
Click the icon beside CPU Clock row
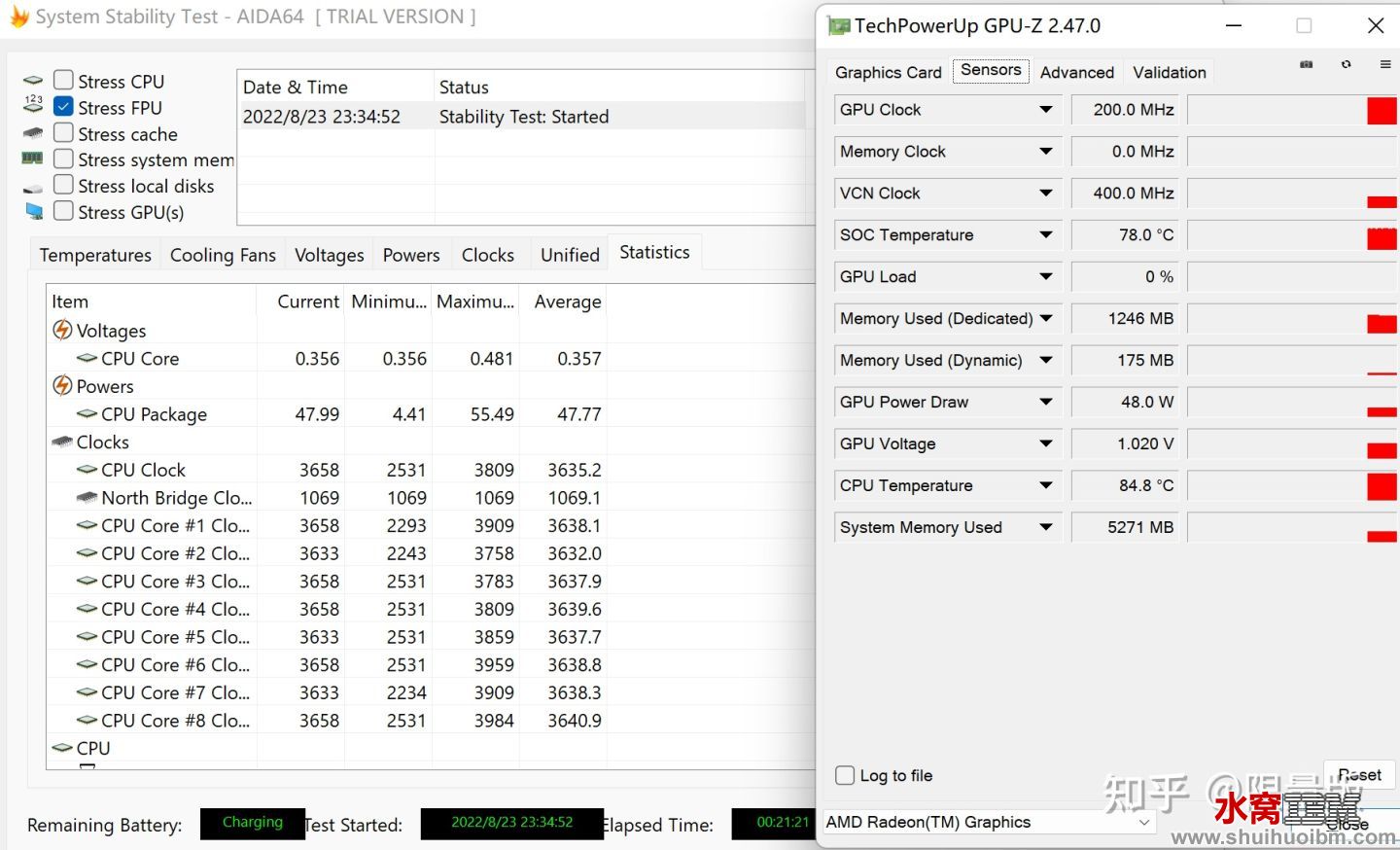pyautogui.click(x=87, y=469)
